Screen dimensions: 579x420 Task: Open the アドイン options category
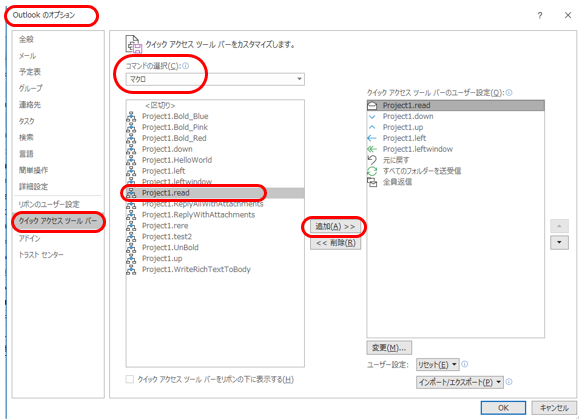[x=30, y=239]
